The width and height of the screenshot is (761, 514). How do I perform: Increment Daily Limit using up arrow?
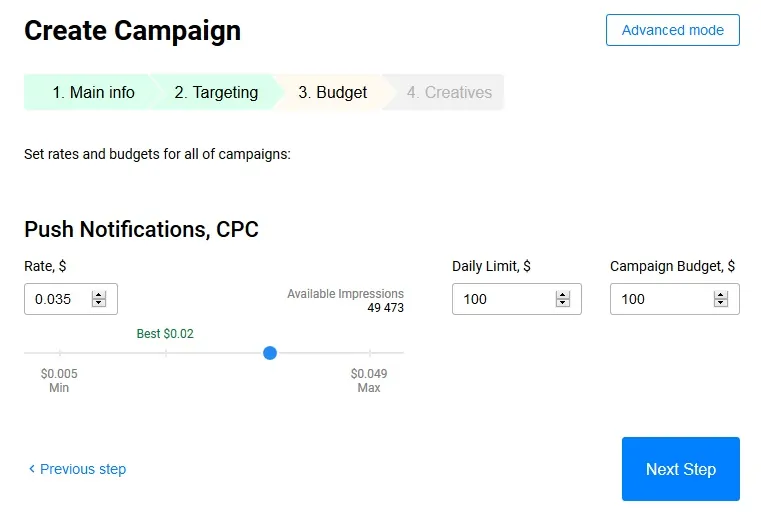coord(562,295)
